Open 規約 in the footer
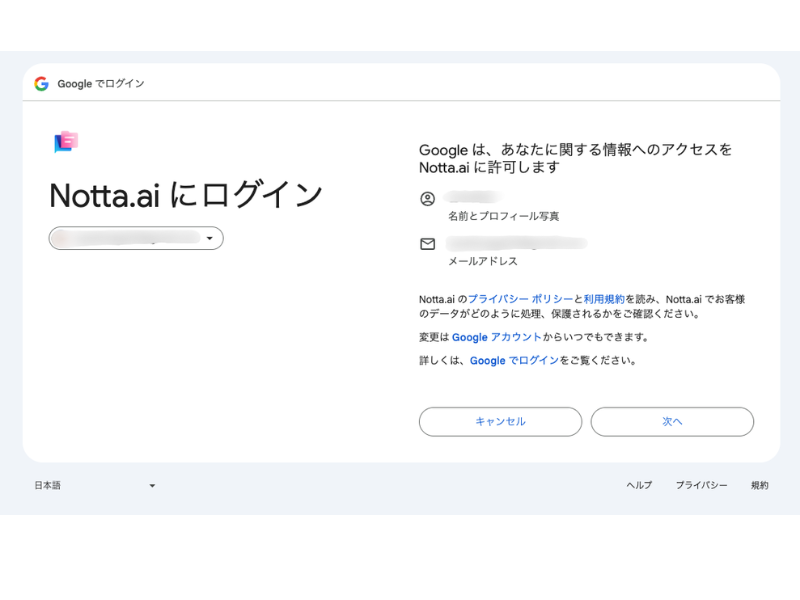 pos(760,485)
